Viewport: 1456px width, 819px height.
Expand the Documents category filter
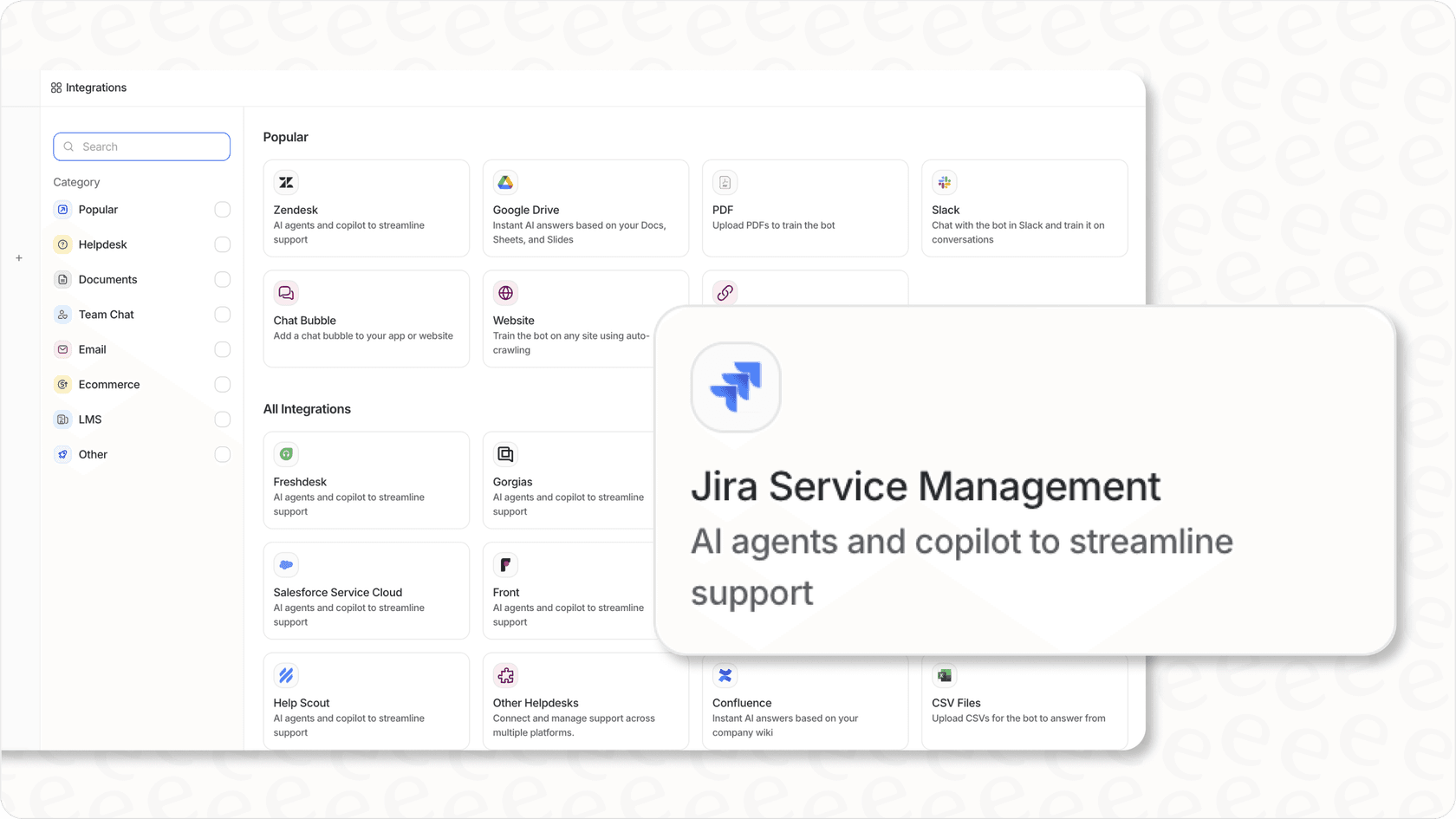[223, 279]
